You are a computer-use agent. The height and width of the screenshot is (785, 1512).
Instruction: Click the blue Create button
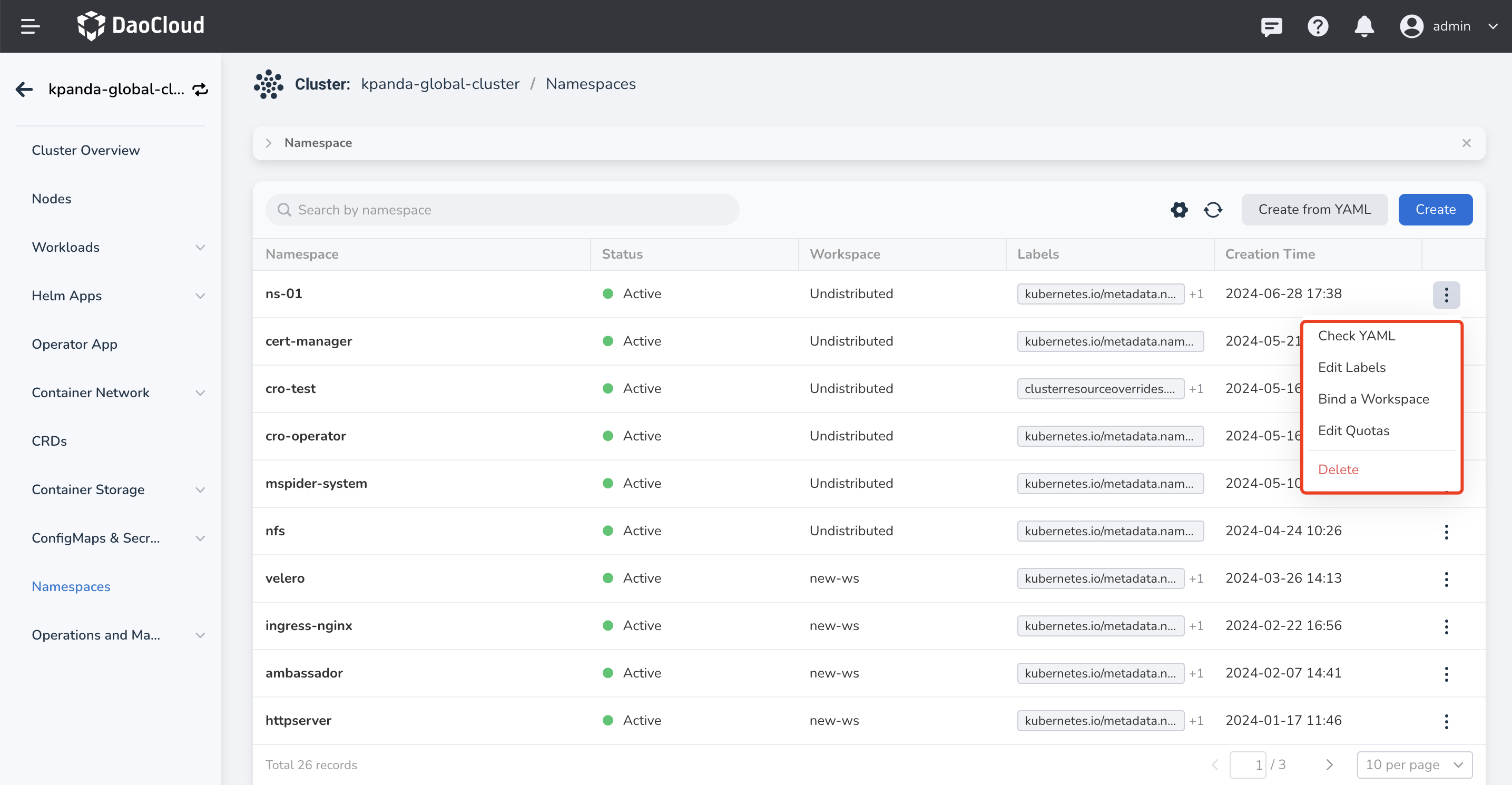[x=1435, y=210]
